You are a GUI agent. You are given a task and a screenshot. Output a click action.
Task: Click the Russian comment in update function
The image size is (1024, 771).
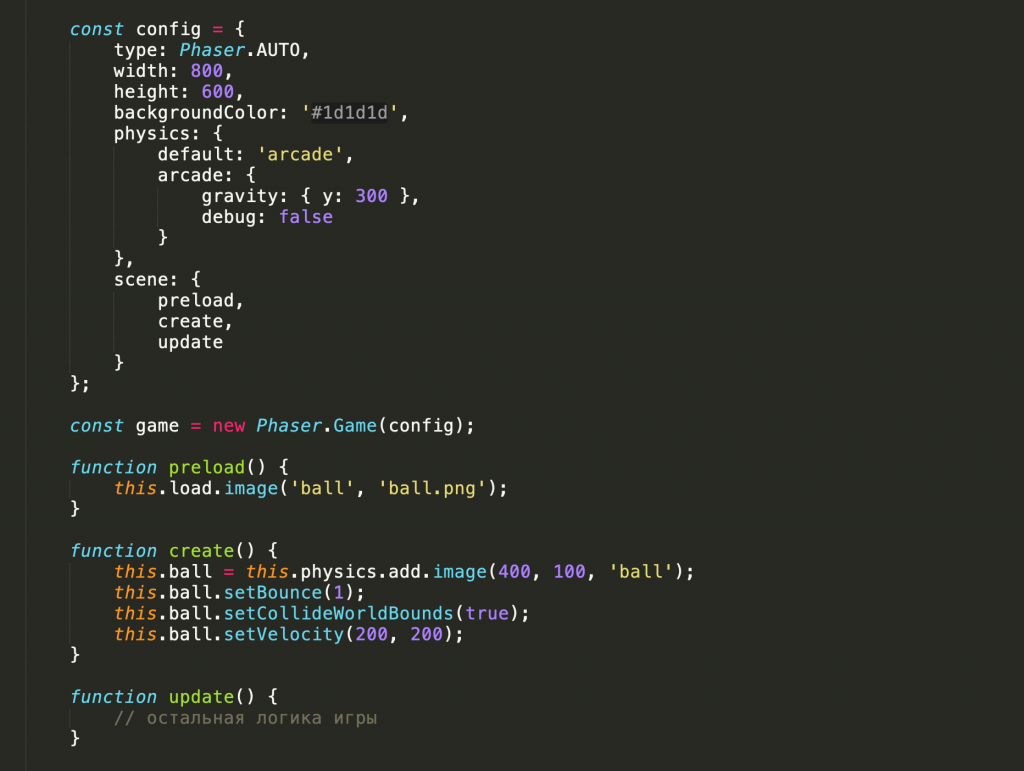[x=246, y=718]
